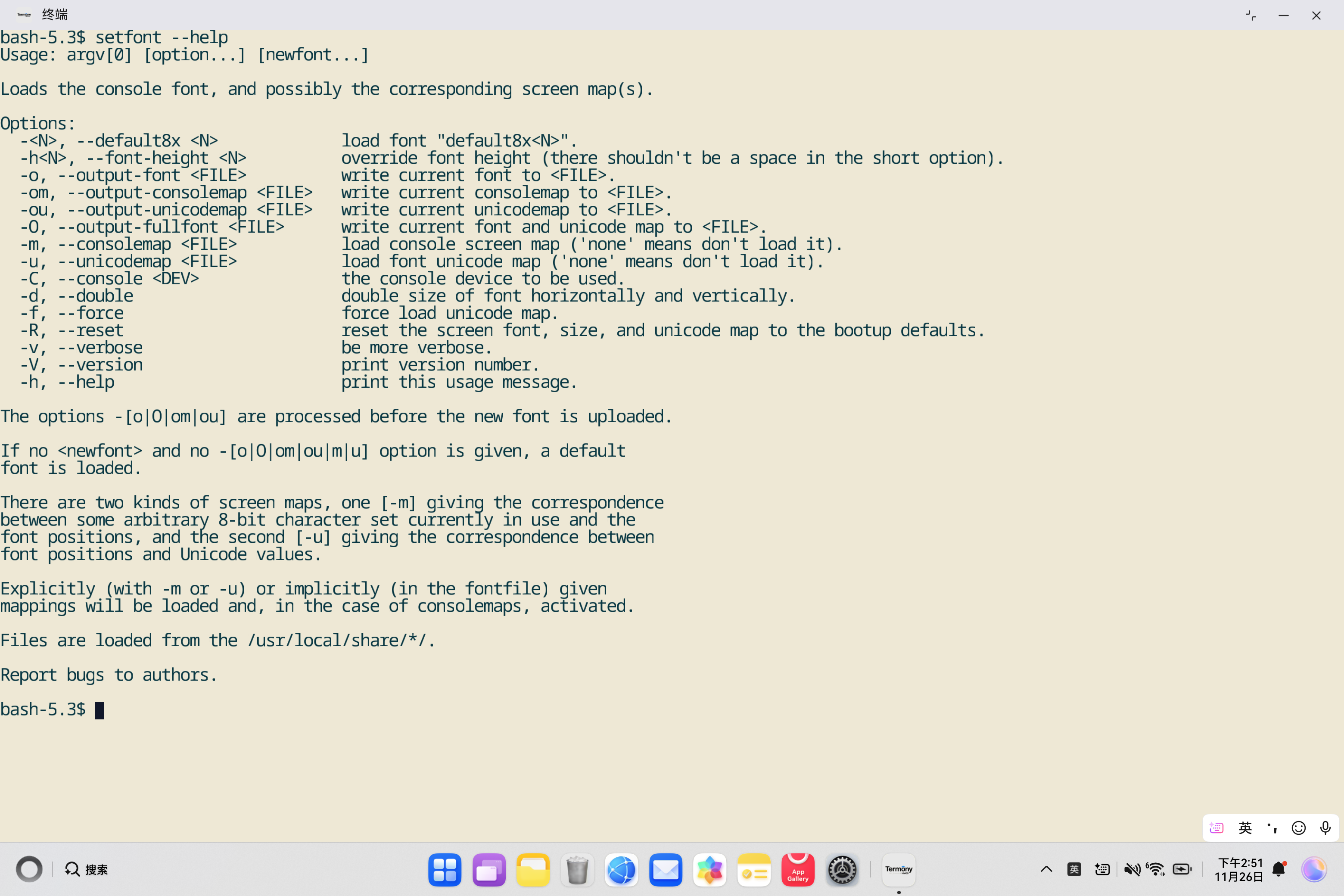Launch the globe browser icon in dock

click(621, 870)
